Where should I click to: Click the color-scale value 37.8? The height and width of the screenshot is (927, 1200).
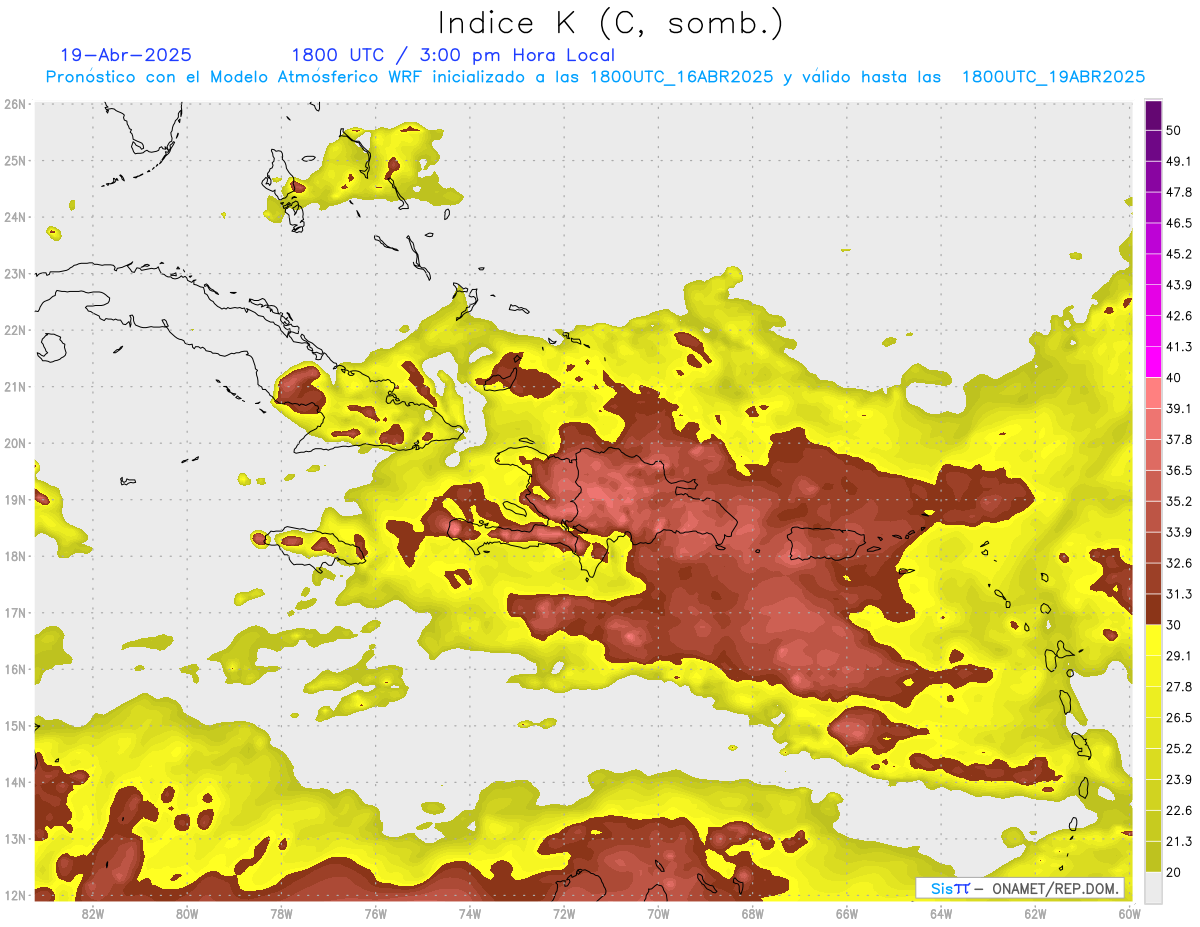(1179, 440)
